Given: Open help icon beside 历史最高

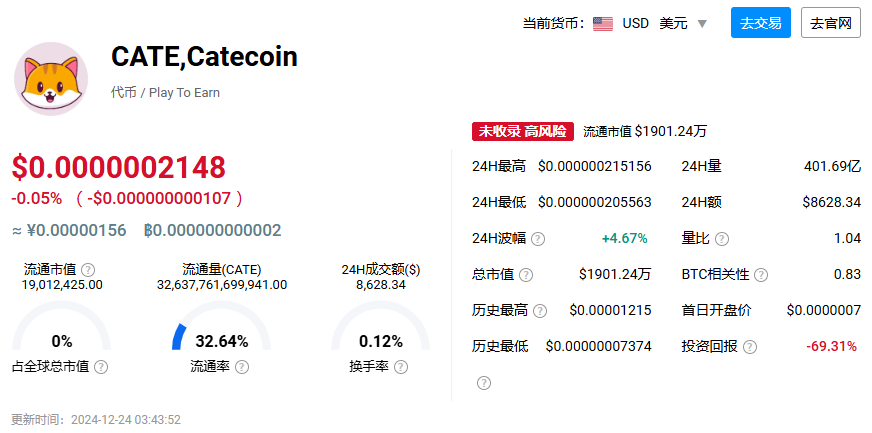Looking at the screenshot, I should tap(540, 311).
